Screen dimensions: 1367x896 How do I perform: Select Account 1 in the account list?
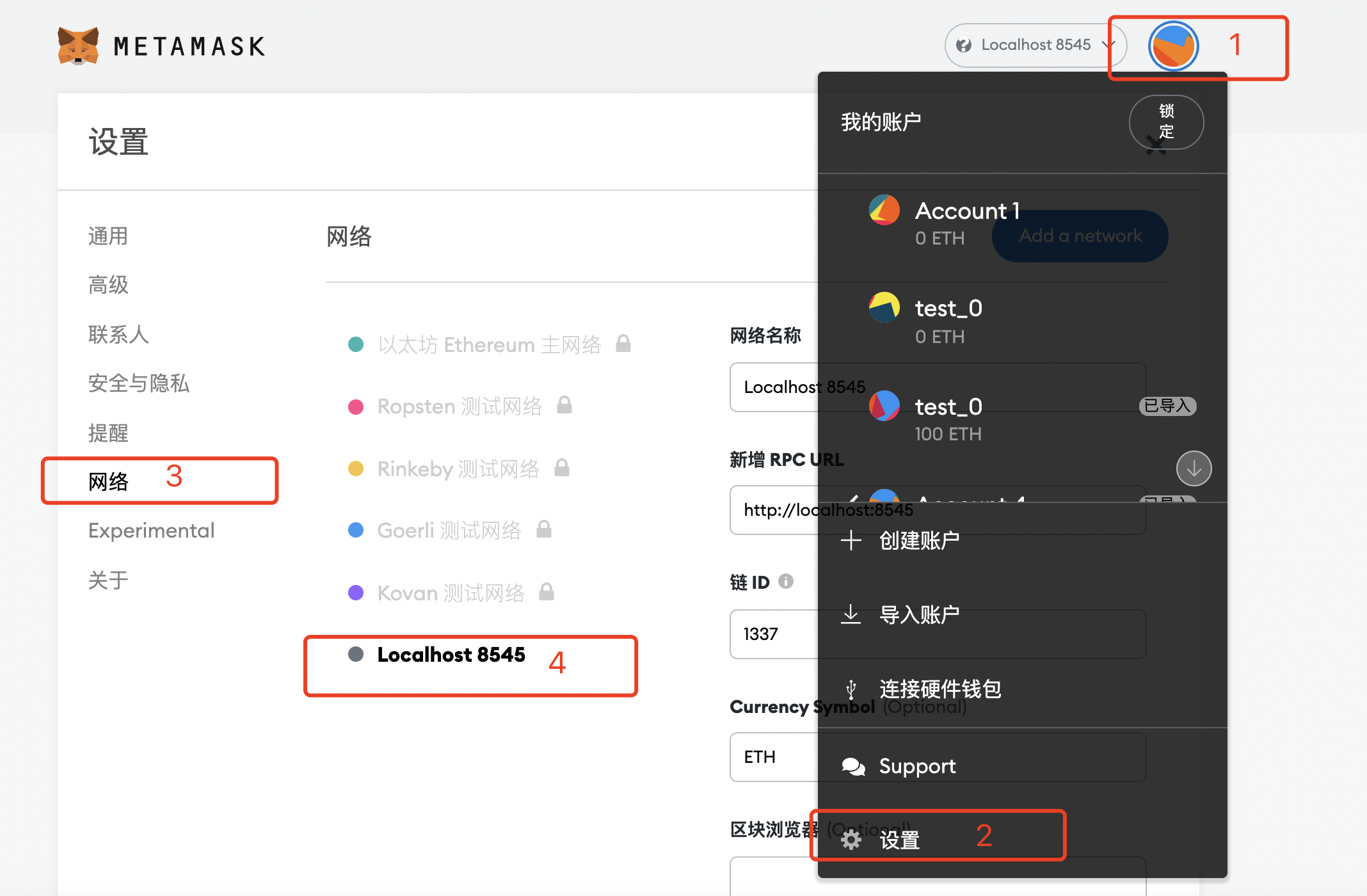(1022, 223)
